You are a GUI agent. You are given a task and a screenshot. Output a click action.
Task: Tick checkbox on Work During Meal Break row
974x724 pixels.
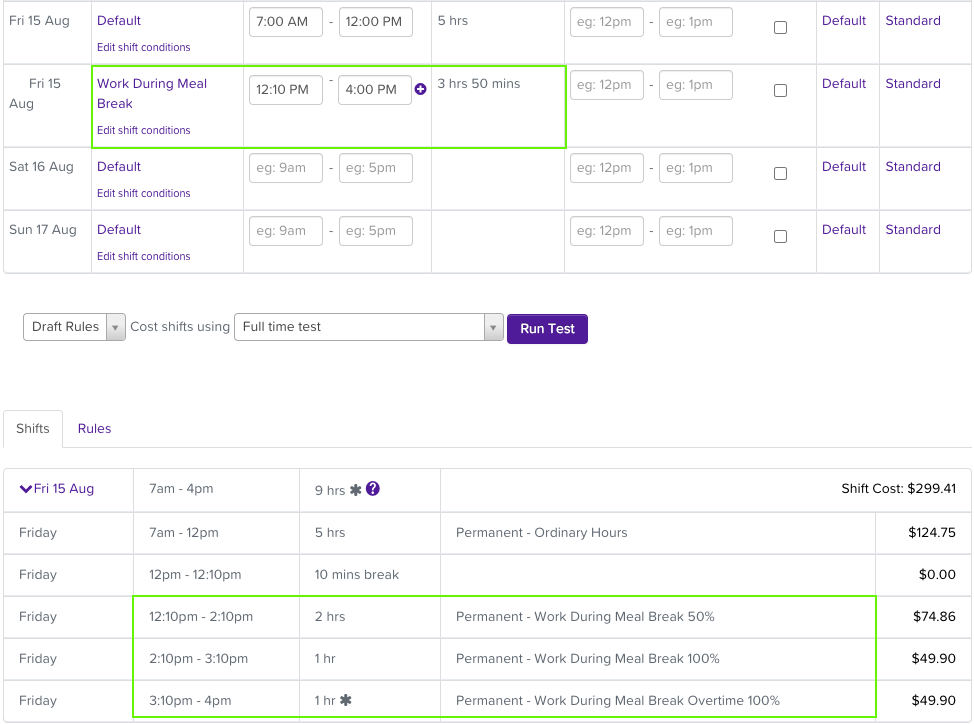point(780,91)
